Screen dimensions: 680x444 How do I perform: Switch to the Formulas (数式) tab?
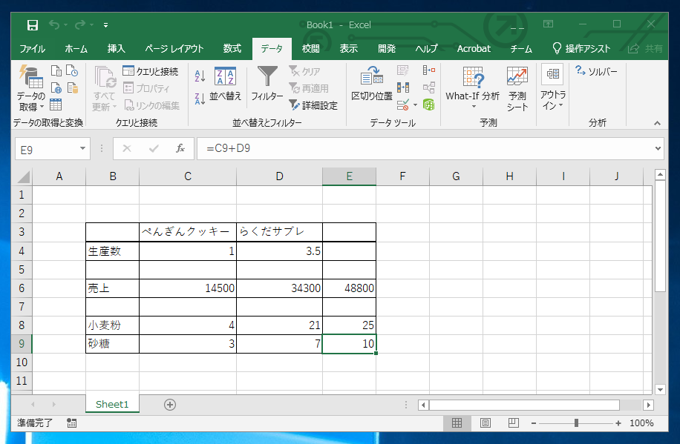tap(232, 49)
